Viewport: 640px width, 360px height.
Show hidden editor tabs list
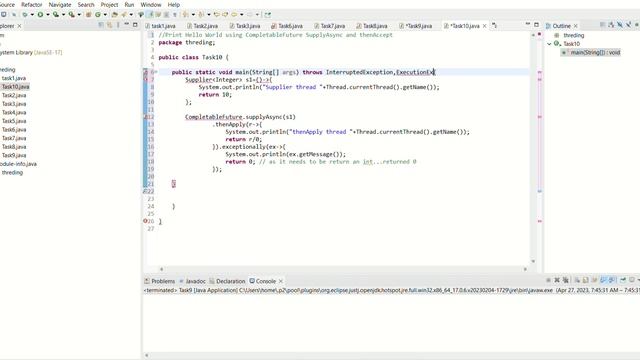point(494,25)
